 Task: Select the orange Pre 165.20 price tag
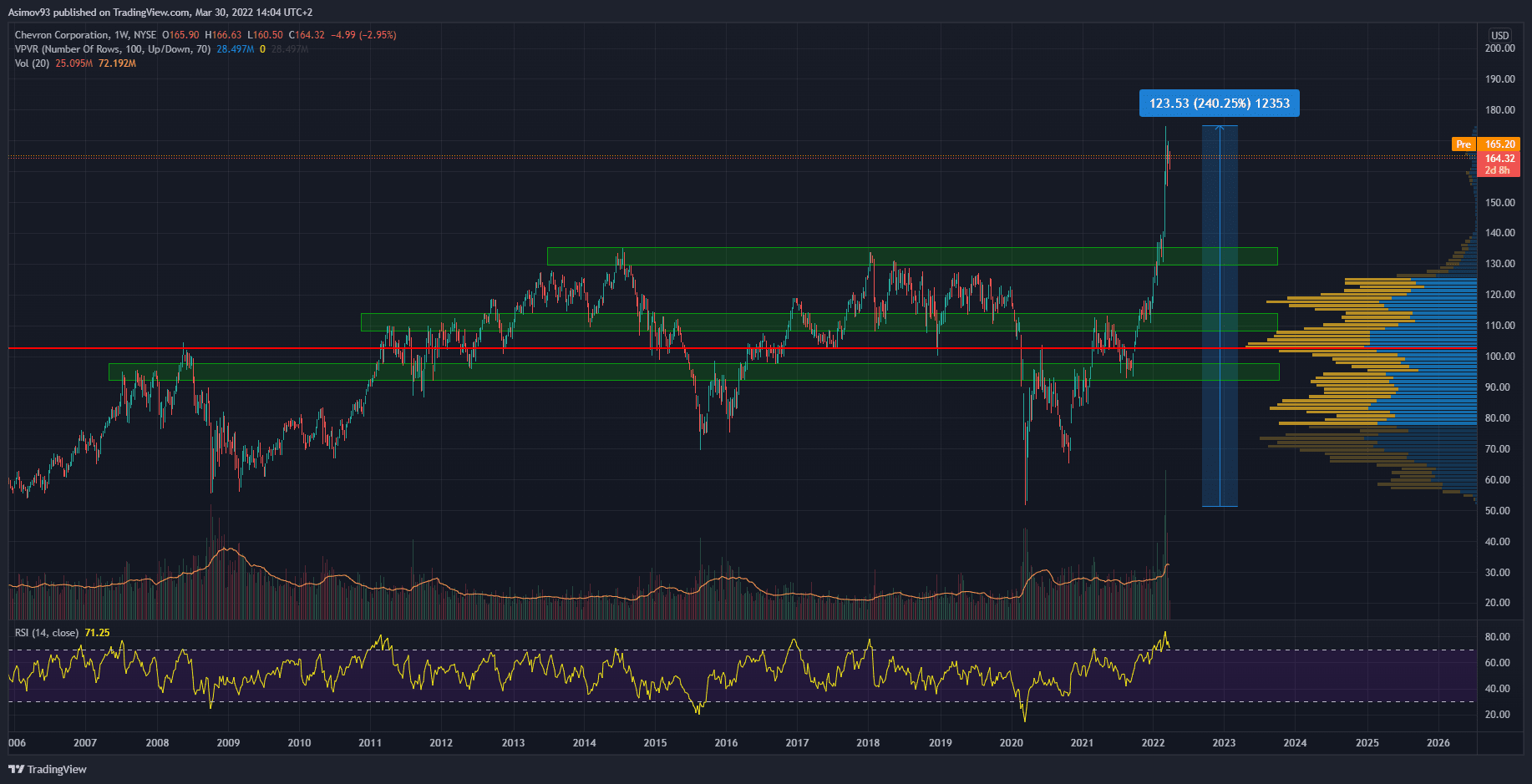[1485, 144]
